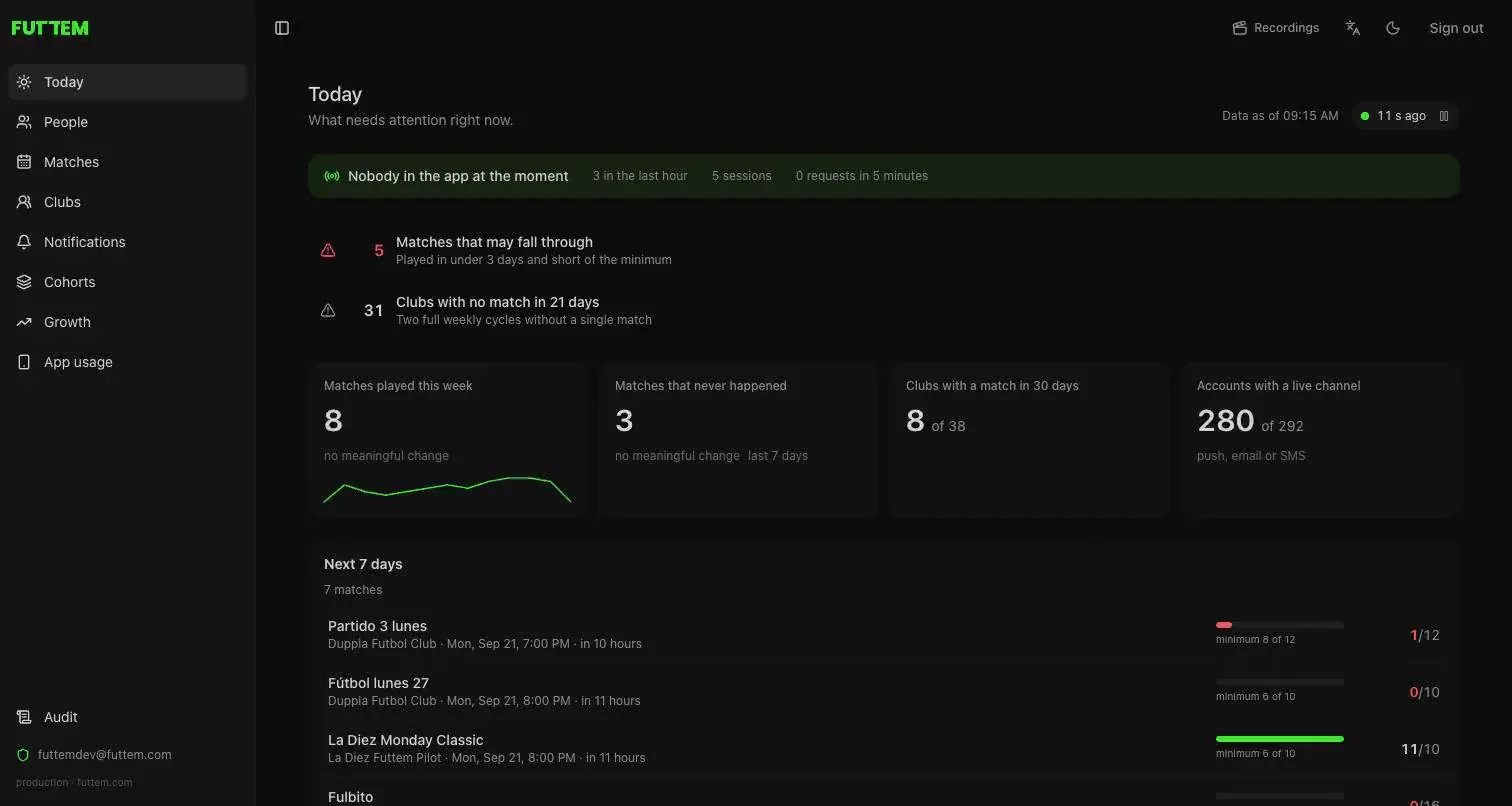Click the Accounts with a live channel card
Screen dimensions: 1512x806
pos(1320,440)
